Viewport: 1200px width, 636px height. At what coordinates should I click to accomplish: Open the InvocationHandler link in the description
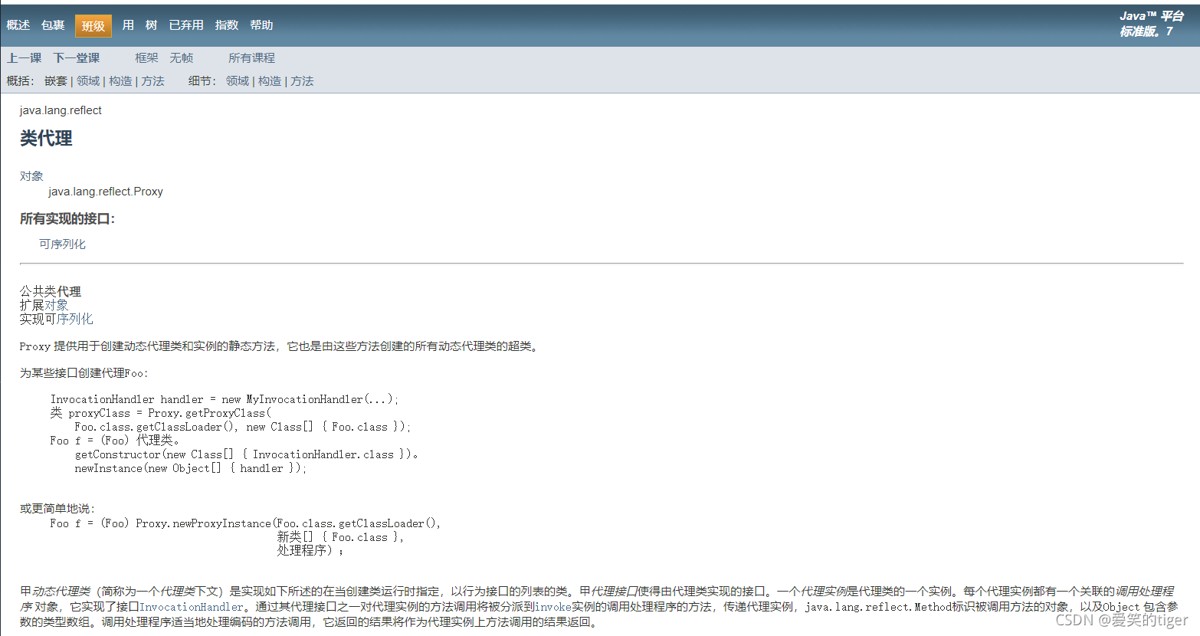[x=190, y=606]
